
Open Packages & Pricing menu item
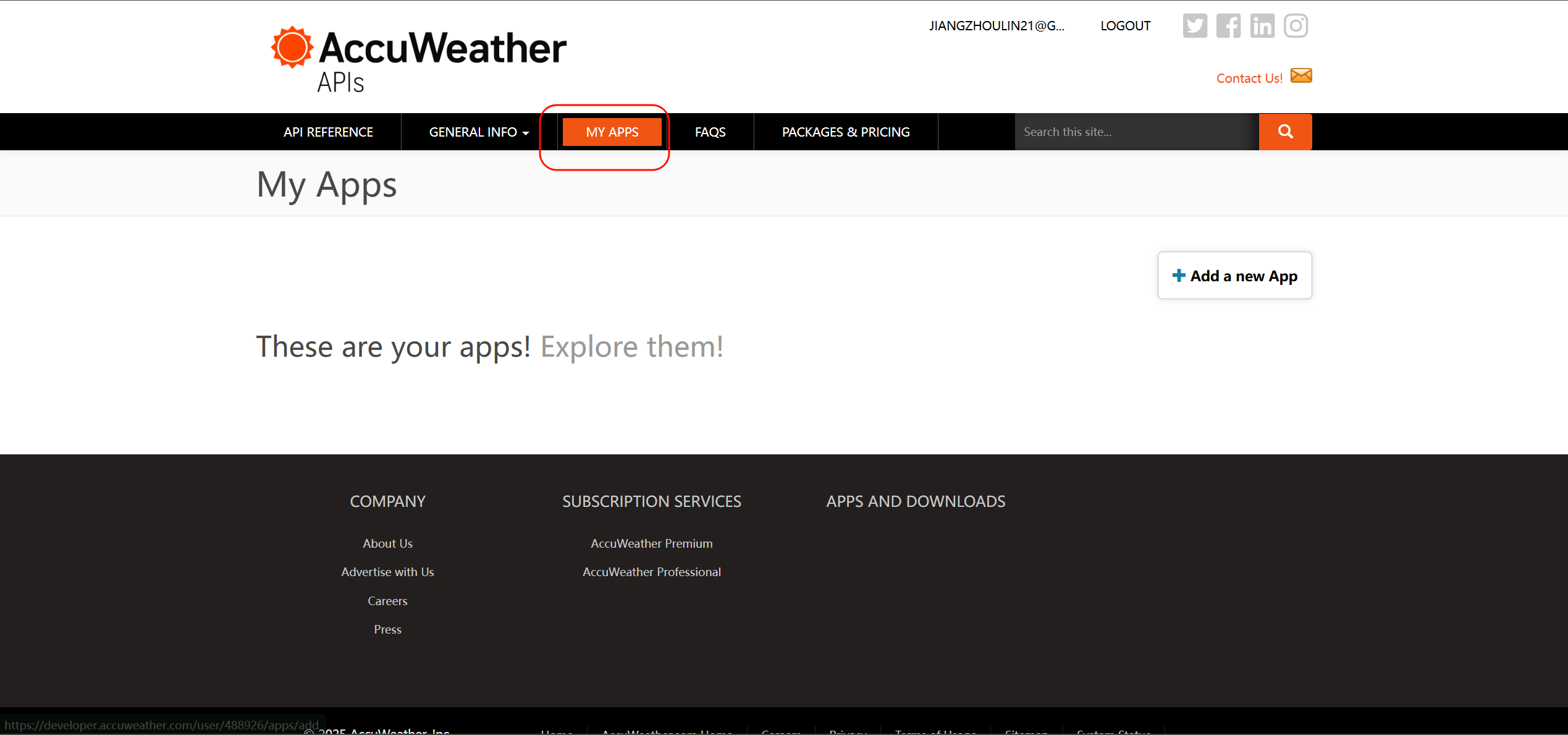tap(846, 132)
